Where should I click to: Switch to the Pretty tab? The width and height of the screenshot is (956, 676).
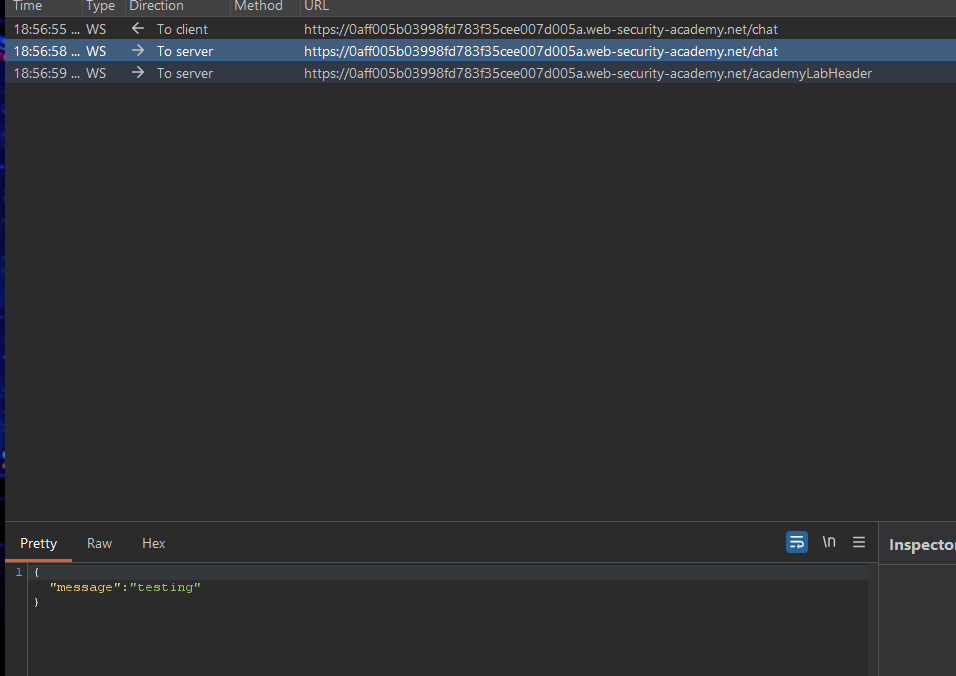pos(39,543)
